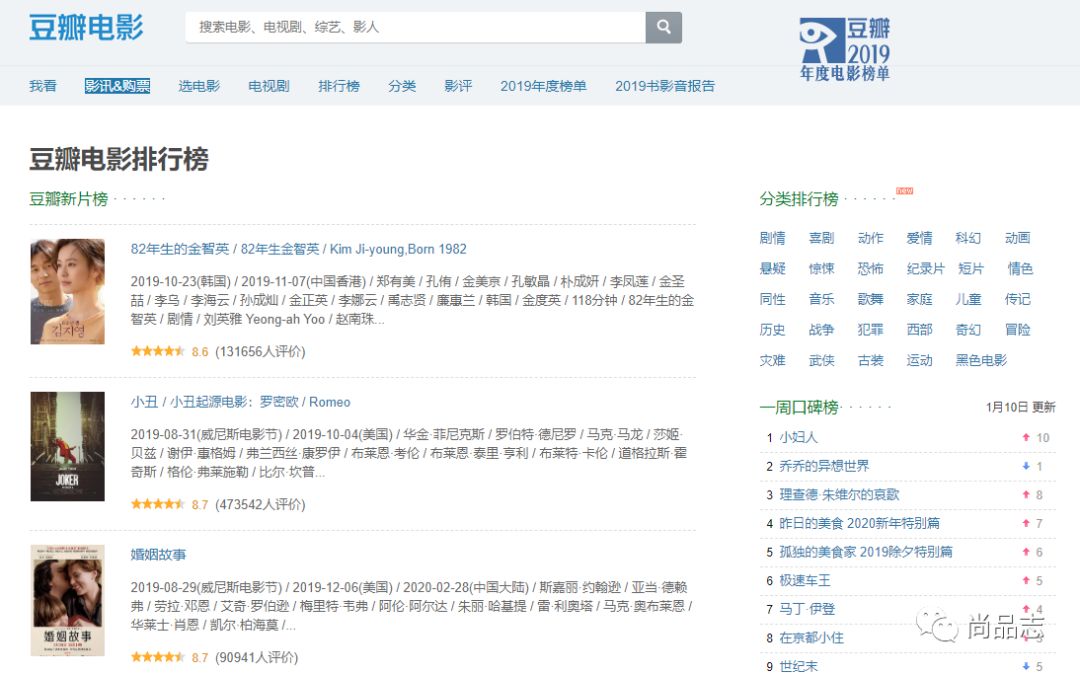Select the 历史 genre category
The width and height of the screenshot is (1080, 674).
(x=772, y=330)
